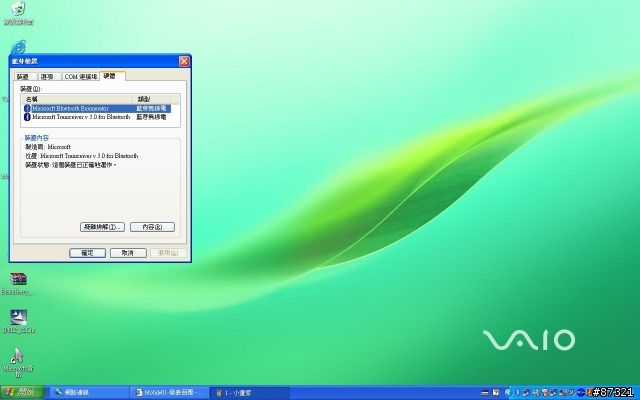Screen dimensions: 640x400
Task: Switch to 網路連線 taskbar window
Action: [x=89, y=393]
